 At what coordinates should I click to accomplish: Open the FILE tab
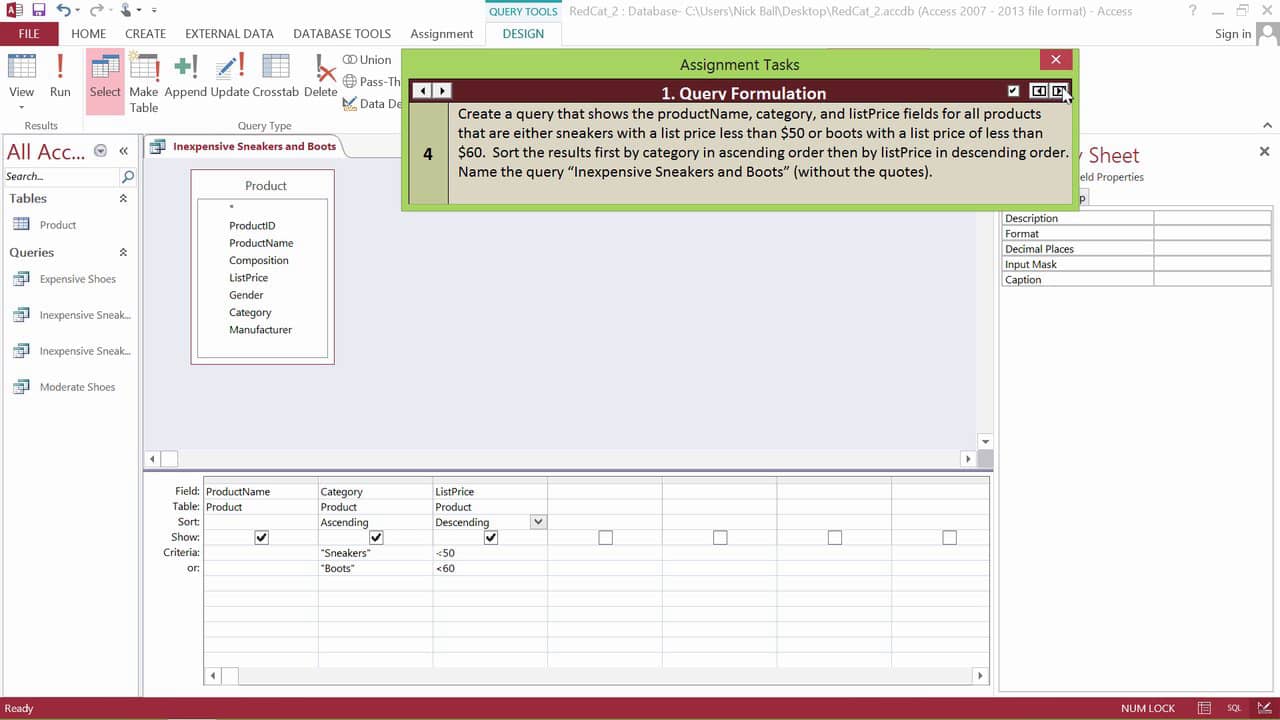(29, 33)
